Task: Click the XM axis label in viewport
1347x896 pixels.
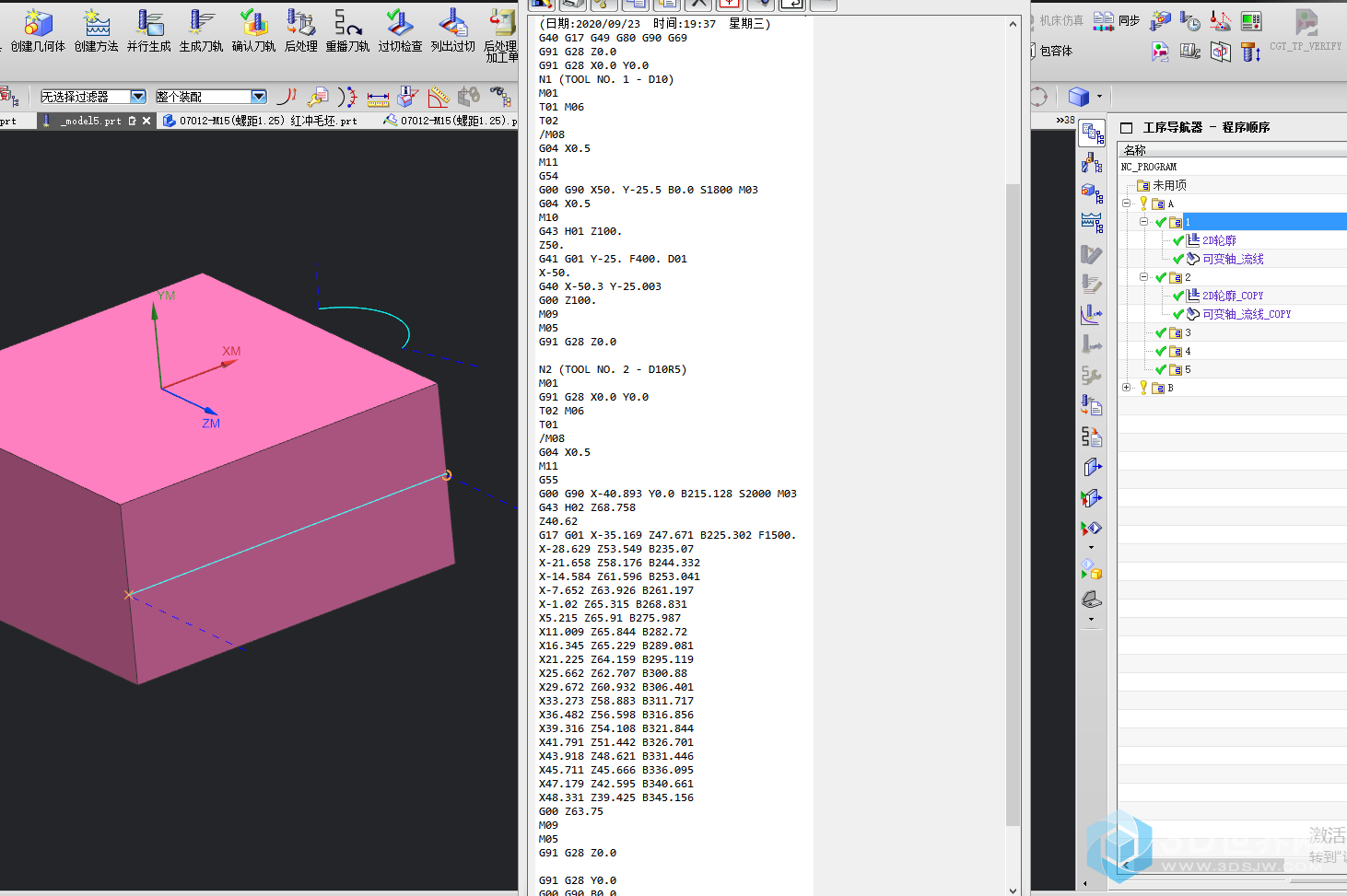Action: click(x=231, y=351)
